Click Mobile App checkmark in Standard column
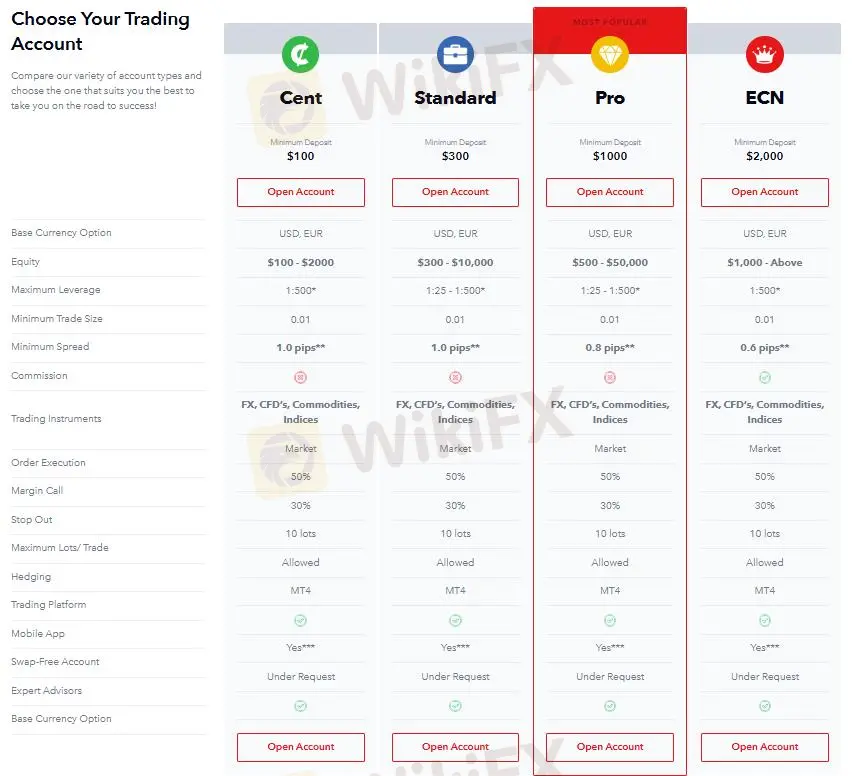855x776 pixels. pos(455,620)
